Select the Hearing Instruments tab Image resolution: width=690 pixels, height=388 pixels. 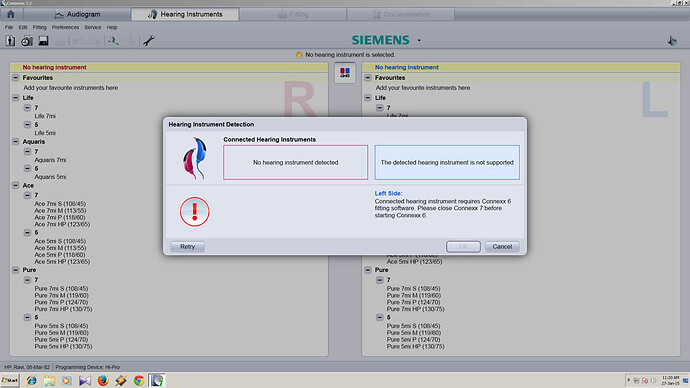tap(185, 14)
